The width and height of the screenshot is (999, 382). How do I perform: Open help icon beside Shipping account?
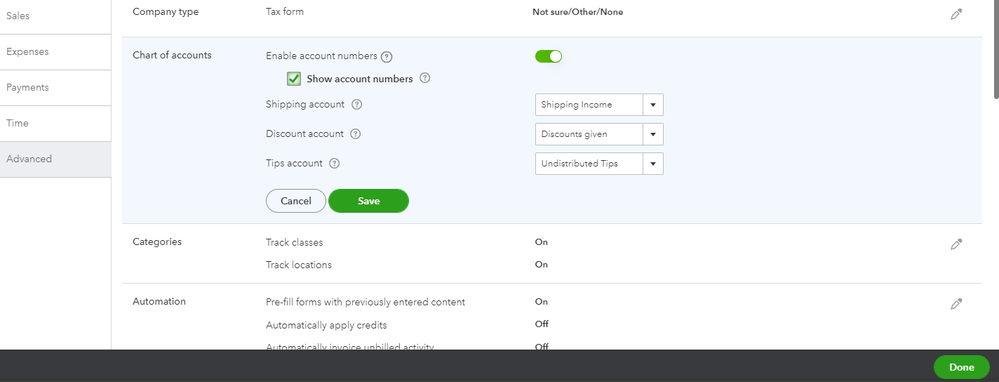click(x=357, y=104)
